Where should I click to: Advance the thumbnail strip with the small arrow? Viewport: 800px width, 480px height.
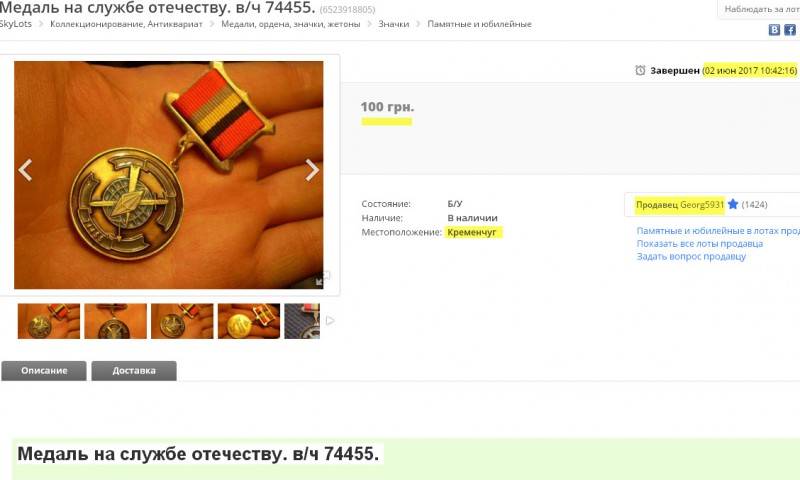point(330,321)
